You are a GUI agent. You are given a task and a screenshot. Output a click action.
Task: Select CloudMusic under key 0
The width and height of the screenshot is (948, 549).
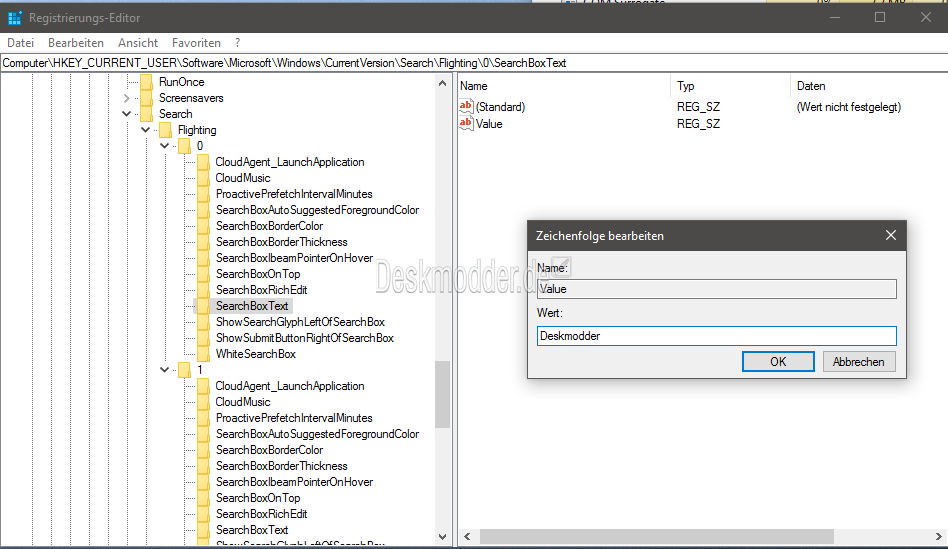(x=242, y=178)
